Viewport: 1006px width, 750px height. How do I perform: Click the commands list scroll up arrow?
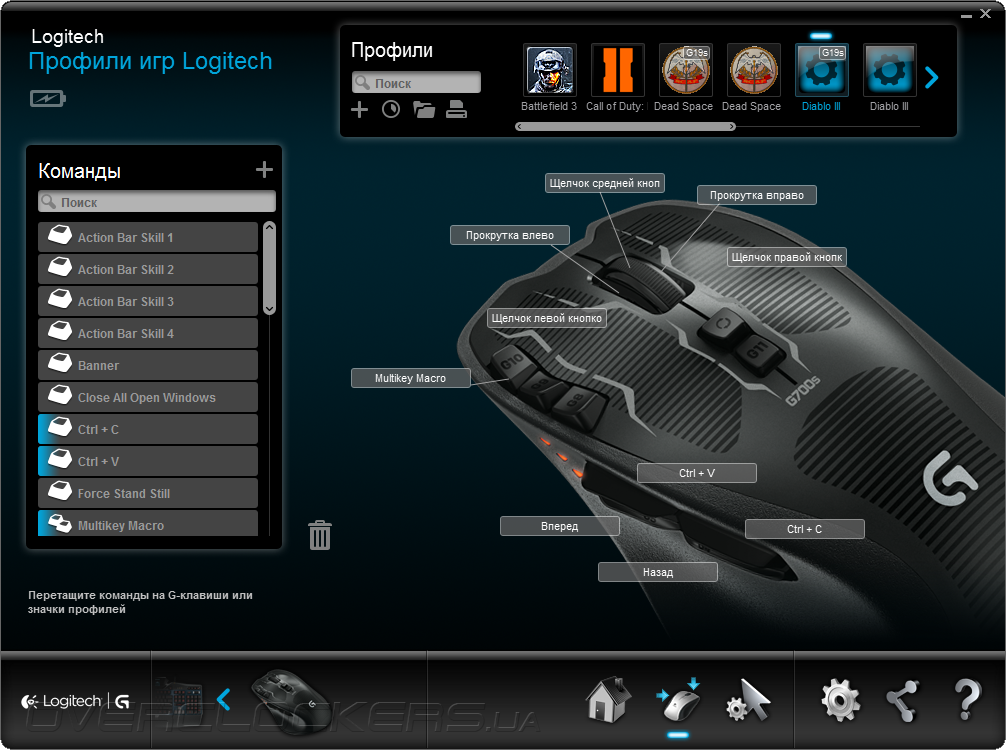coord(269,227)
